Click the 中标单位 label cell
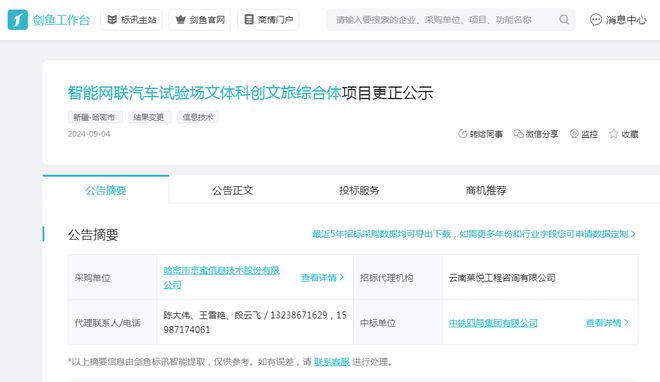 point(398,323)
